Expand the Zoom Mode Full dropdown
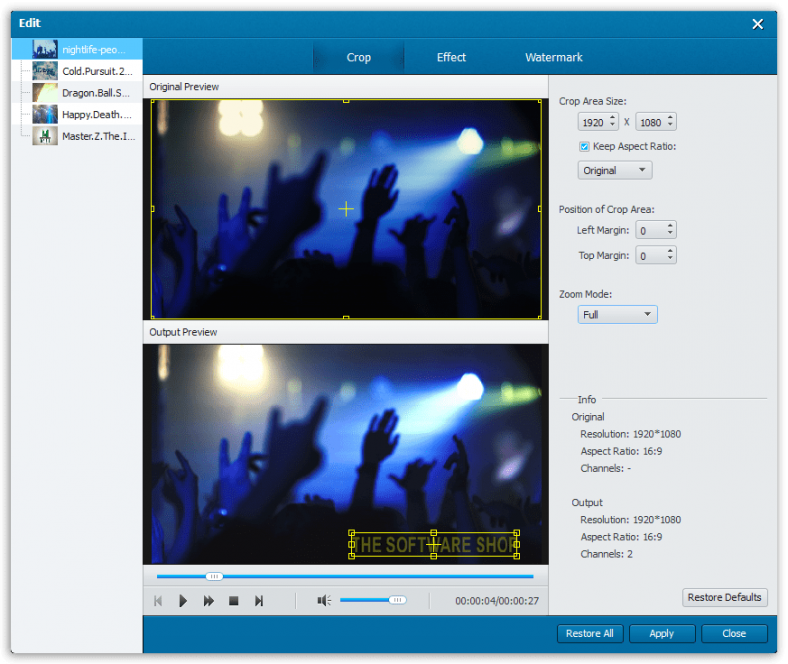Image resolution: width=788 pixels, height=664 pixels. (617, 315)
